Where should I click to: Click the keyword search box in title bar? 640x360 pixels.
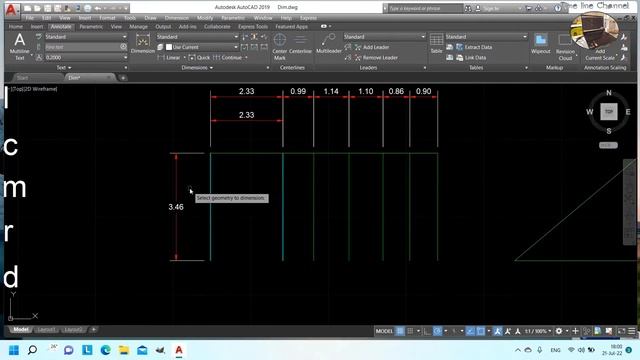(425, 8)
